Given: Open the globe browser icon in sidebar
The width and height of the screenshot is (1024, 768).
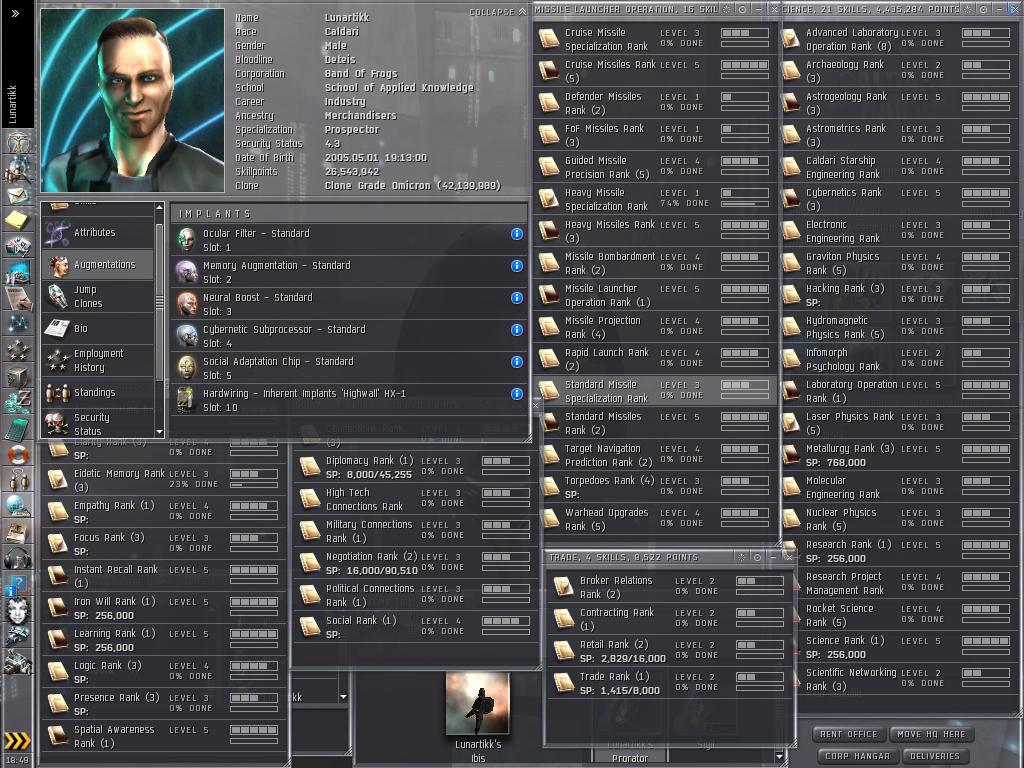Looking at the screenshot, I should point(18,505).
